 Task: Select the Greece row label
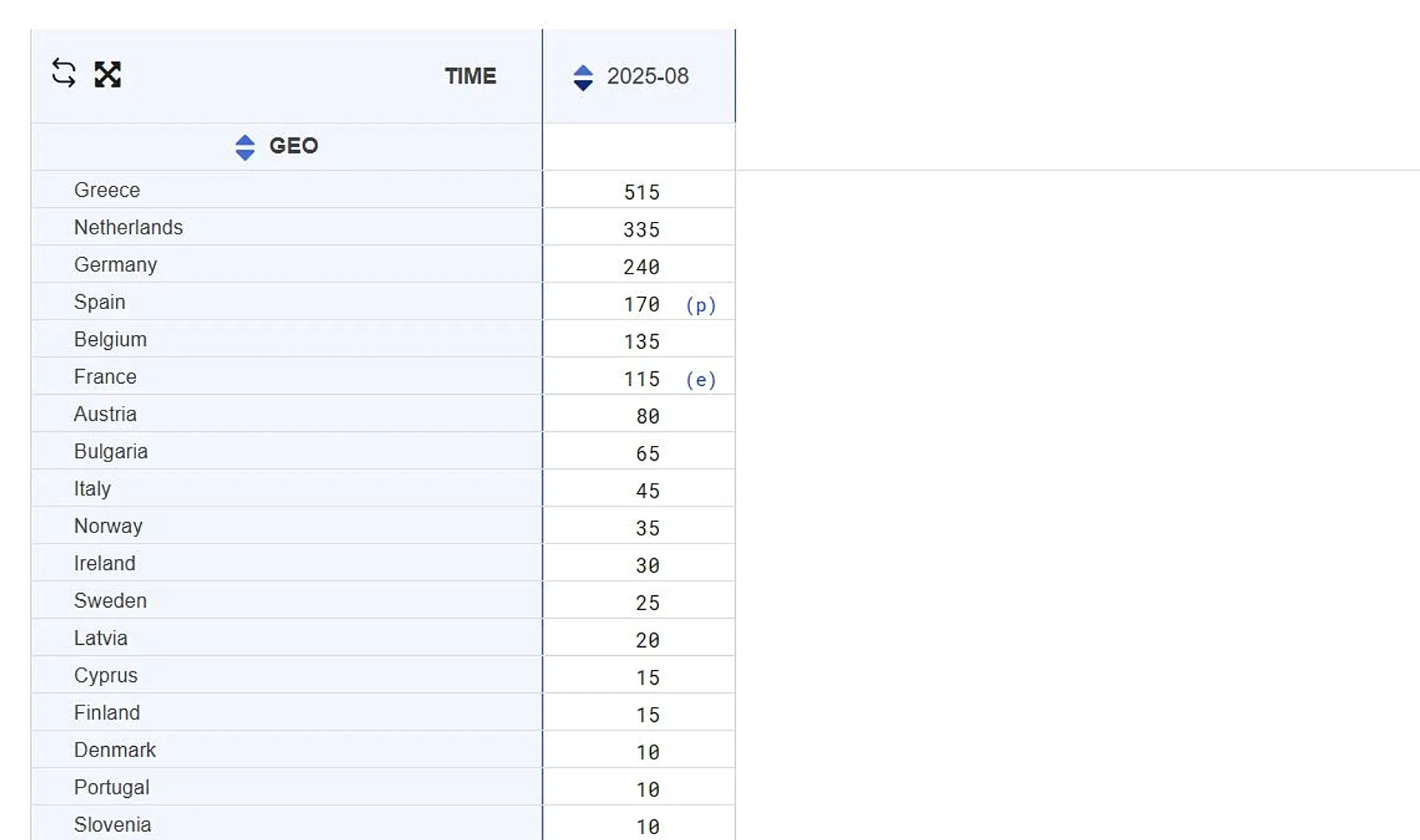tap(107, 190)
